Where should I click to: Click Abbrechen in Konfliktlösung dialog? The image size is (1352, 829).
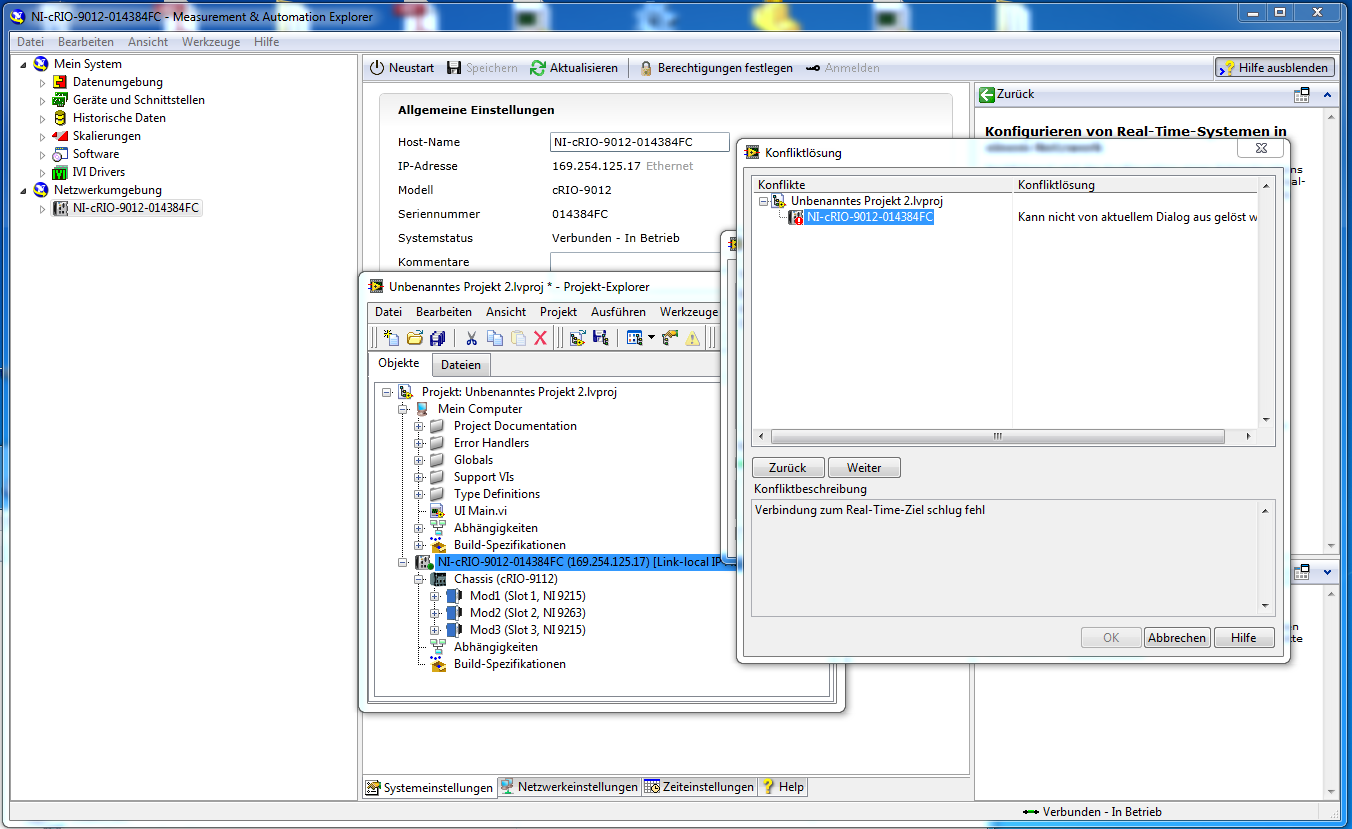pyautogui.click(x=1177, y=638)
